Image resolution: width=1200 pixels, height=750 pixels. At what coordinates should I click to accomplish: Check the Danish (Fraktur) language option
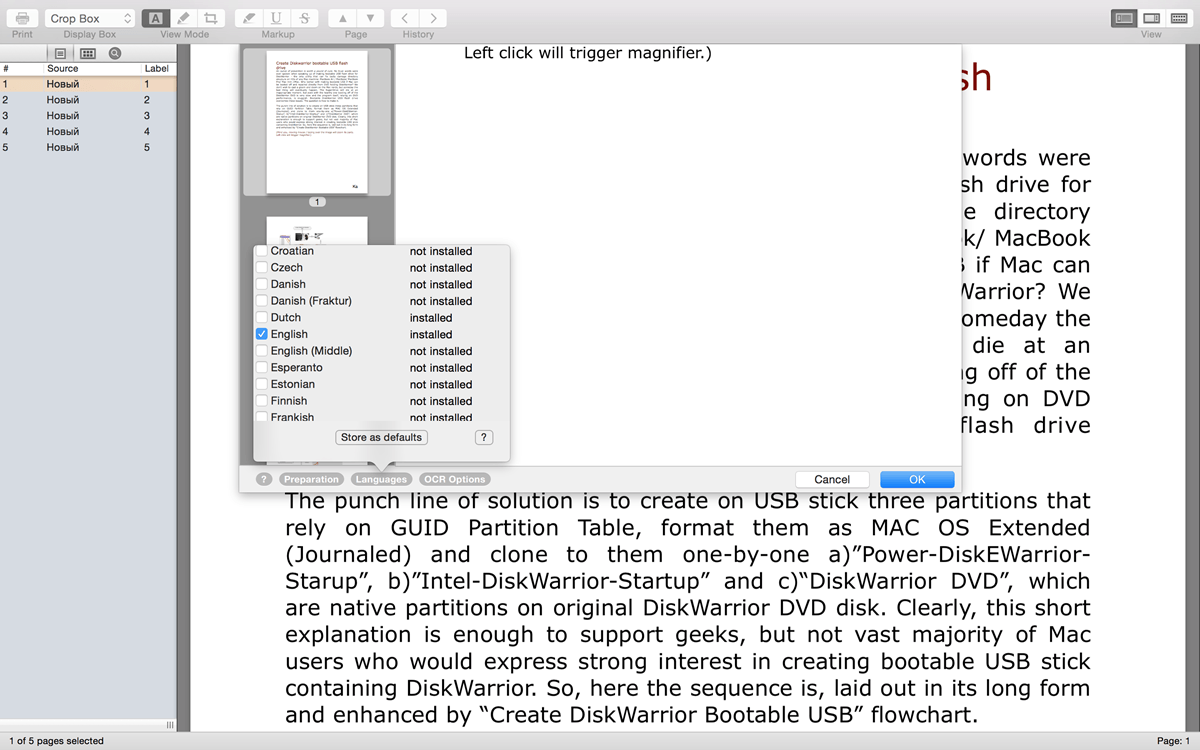[x=261, y=300]
